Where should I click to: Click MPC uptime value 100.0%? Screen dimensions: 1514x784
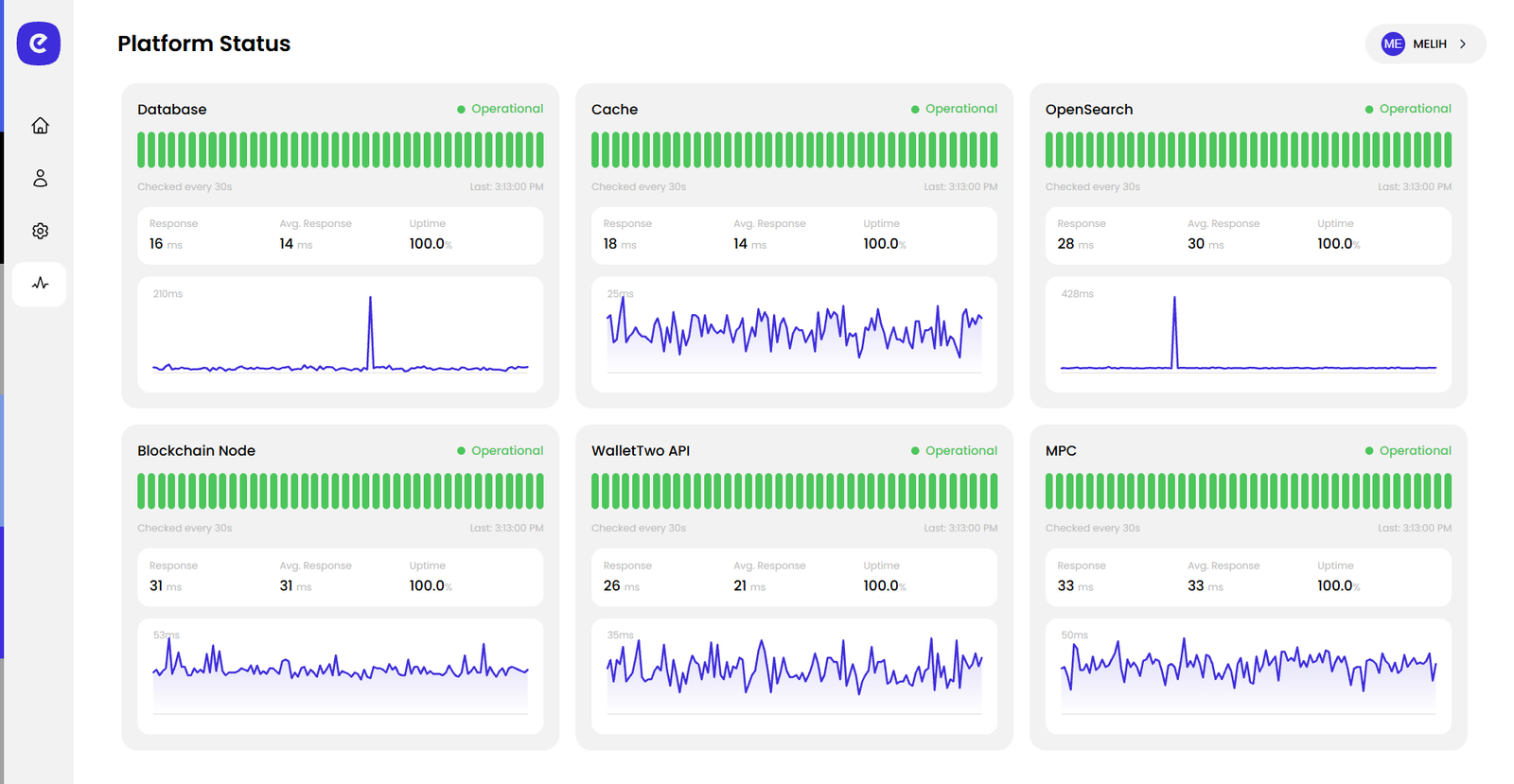click(x=1339, y=586)
